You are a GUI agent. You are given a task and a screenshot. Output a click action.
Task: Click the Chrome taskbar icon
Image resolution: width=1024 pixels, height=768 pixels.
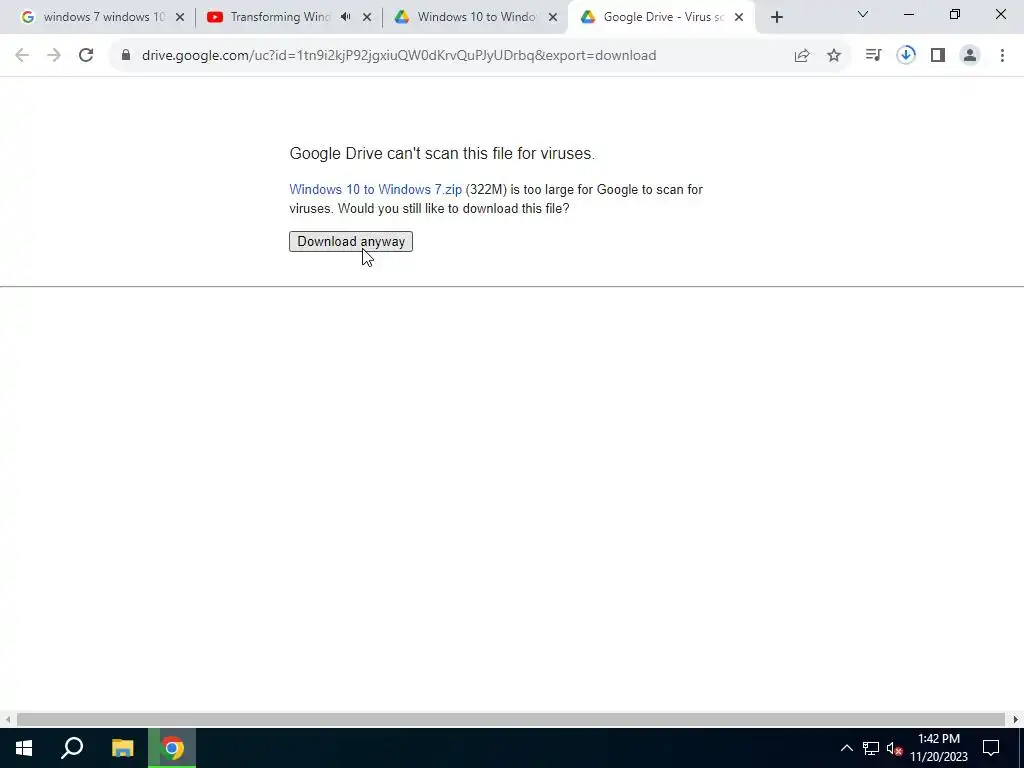tap(172, 748)
